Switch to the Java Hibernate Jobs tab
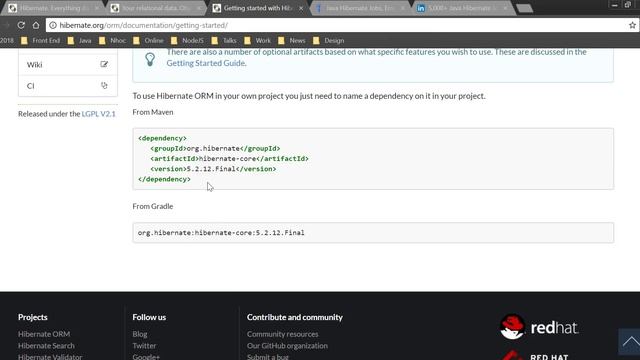The width and height of the screenshot is (640, 360). (359, 8)
